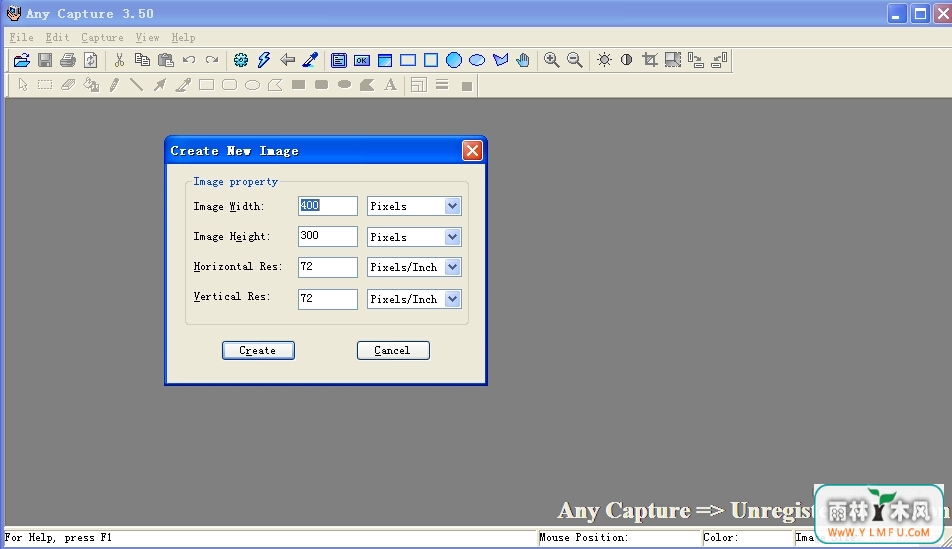Viewport: 952px width, 549px height.
Task: Click the Cut scissors icon
Action: coord(119,60)
